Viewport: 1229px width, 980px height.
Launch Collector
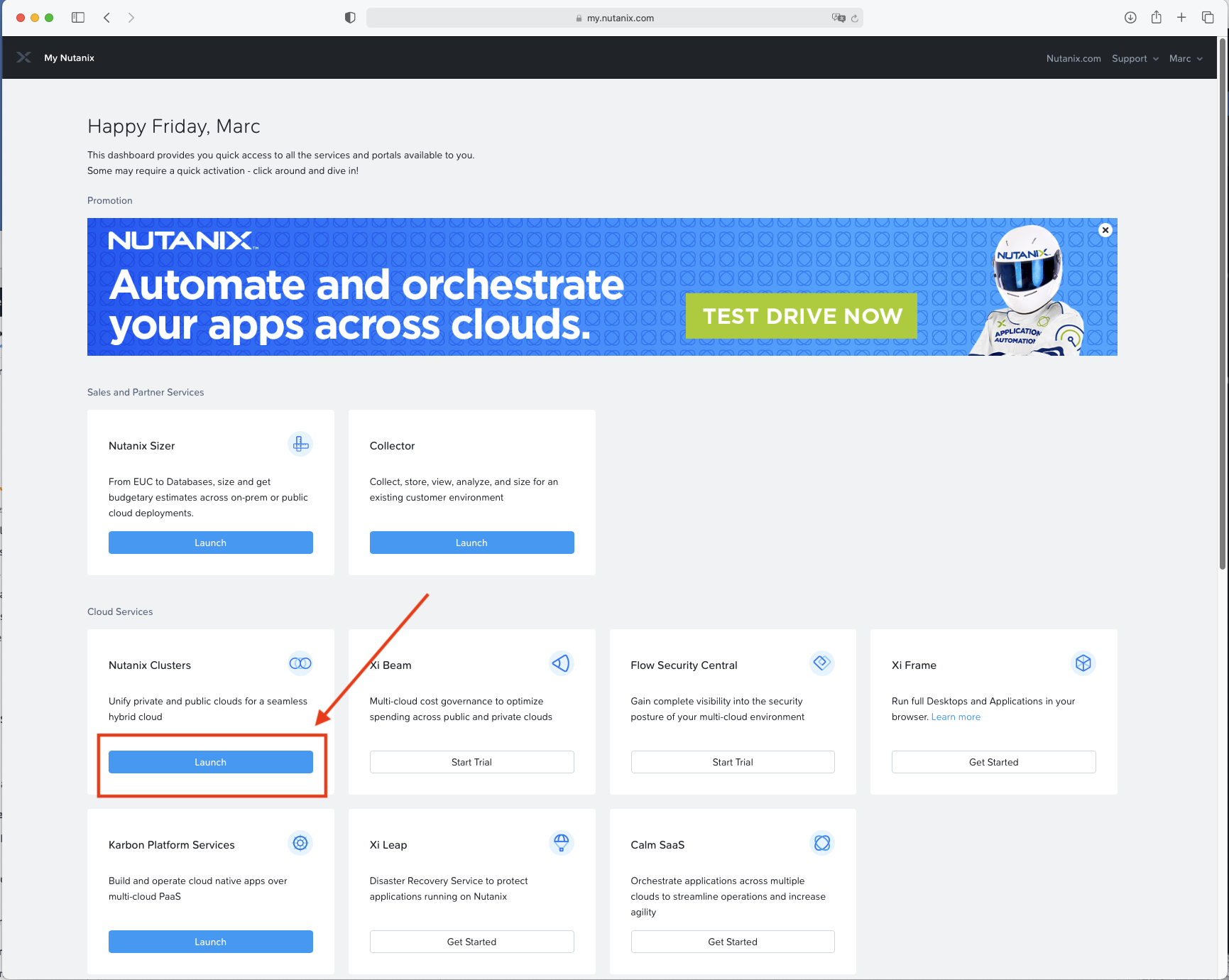tap(472, 543)
